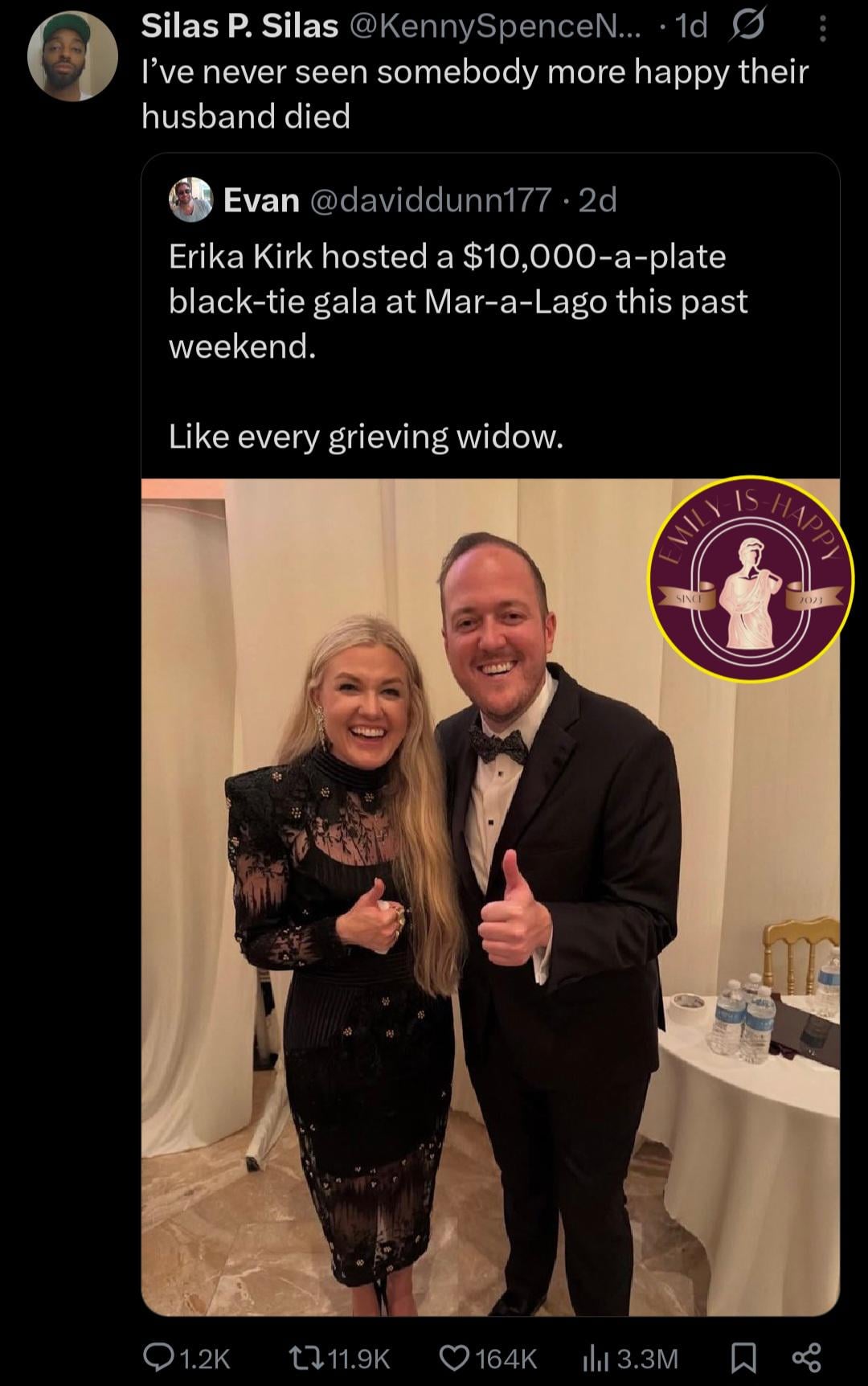Image resolution: width=868 pixels, height=1386 pixels.
Task: Open the @daviddunn177 handle
Action: pyautogui.click(x=430, y=199)
